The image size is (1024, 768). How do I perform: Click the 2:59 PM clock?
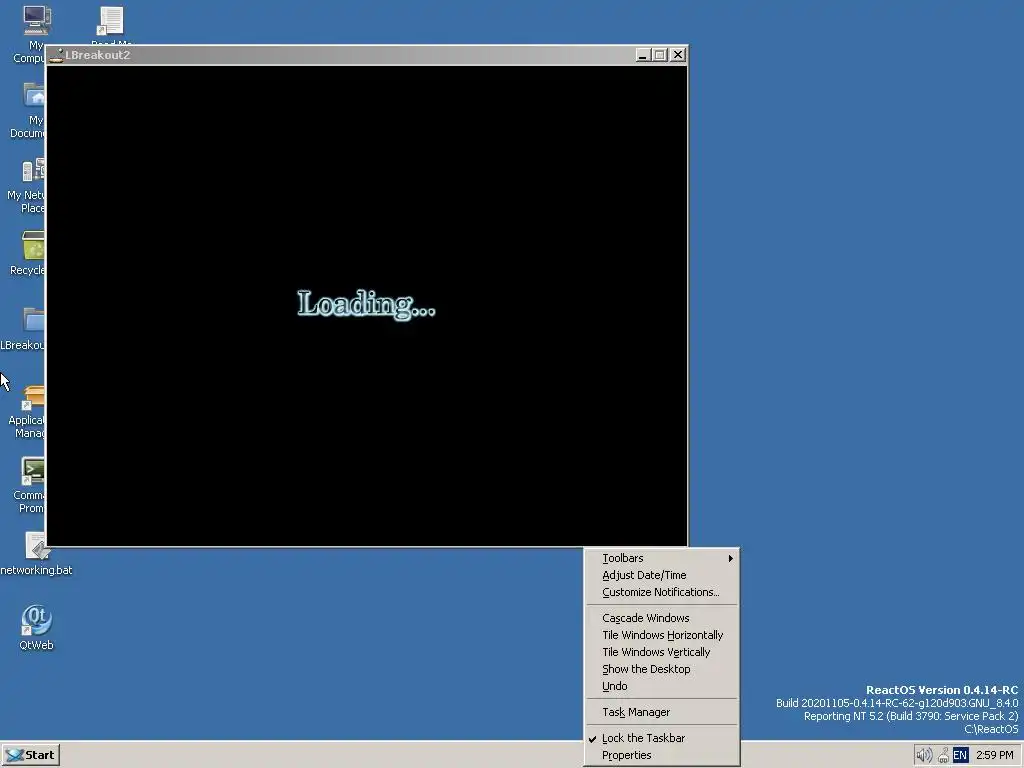coord(995,755)
